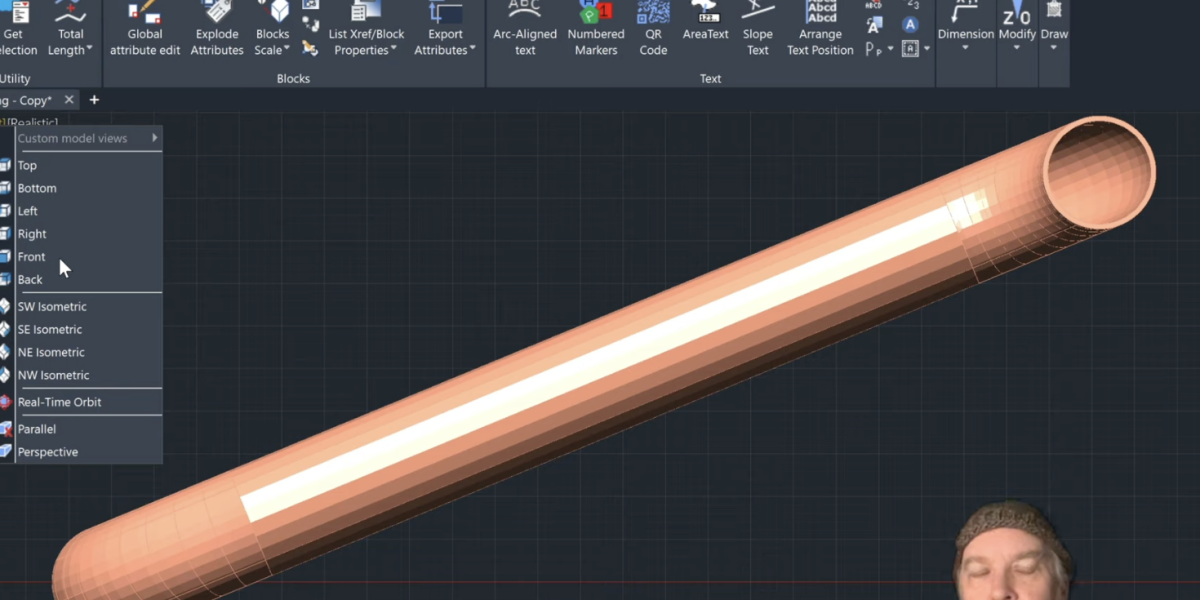Close the Copy* drawing tab

(69, 100)
